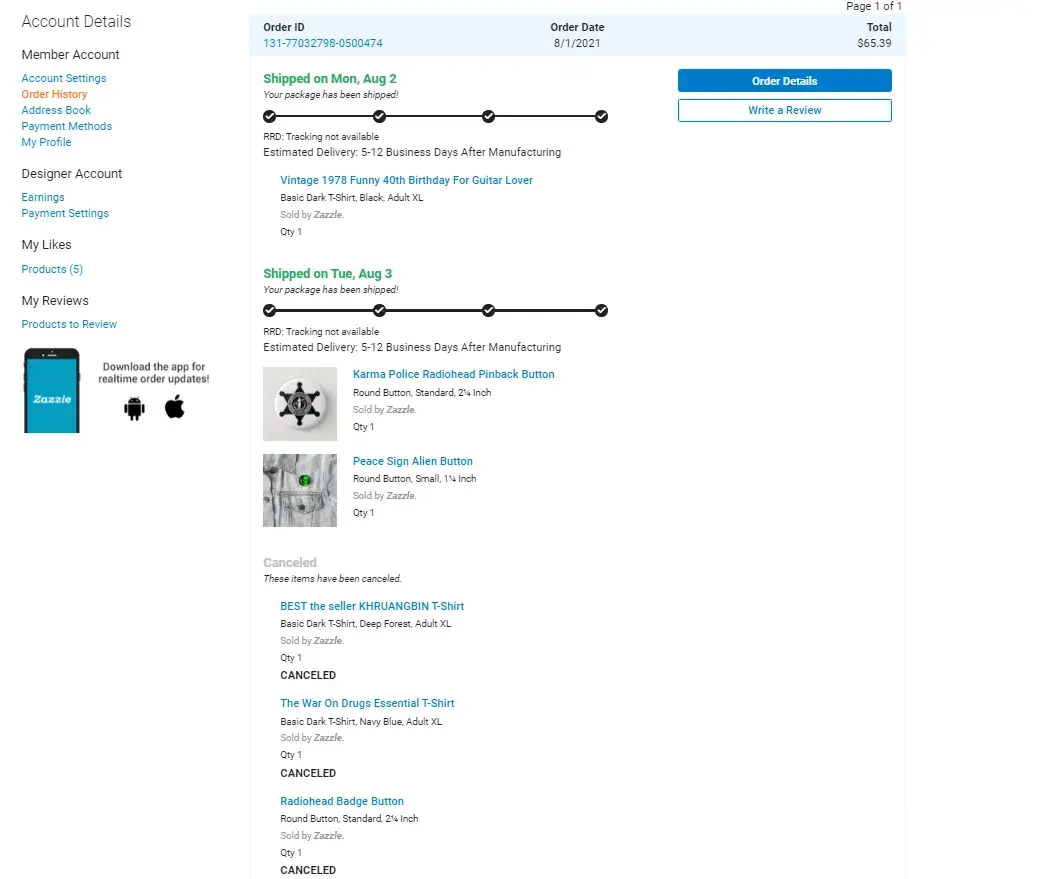Viewport: 1043px width, 879px height.
Task: Click the Android app download icon
Action: (x=135, y=408)
